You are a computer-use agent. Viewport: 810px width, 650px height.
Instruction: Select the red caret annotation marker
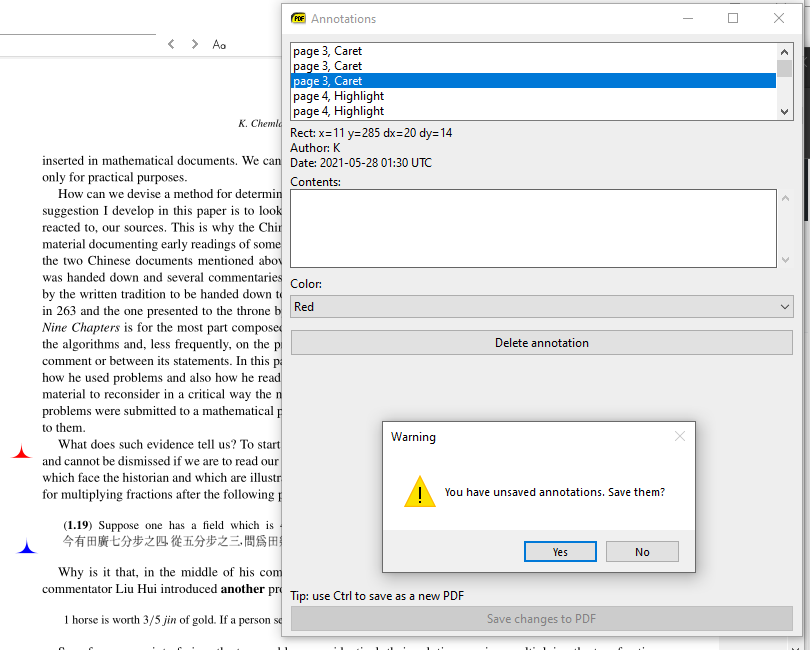[x=21, y=451]
